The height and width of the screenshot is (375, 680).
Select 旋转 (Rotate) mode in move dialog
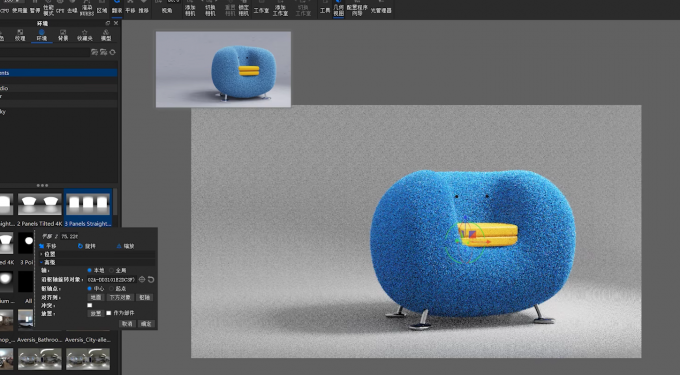coord(86,246)
